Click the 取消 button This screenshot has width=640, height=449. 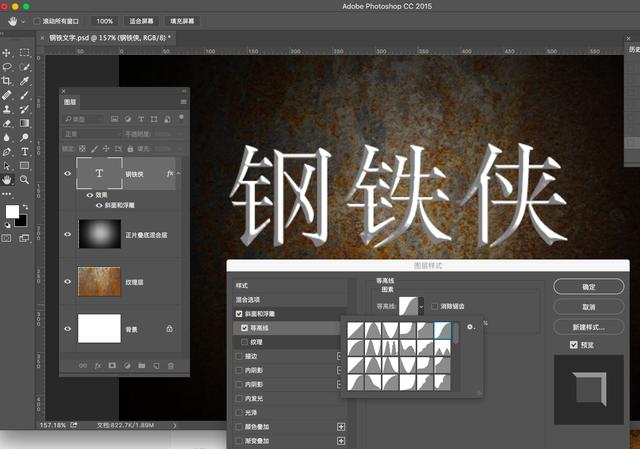(589, 307)
